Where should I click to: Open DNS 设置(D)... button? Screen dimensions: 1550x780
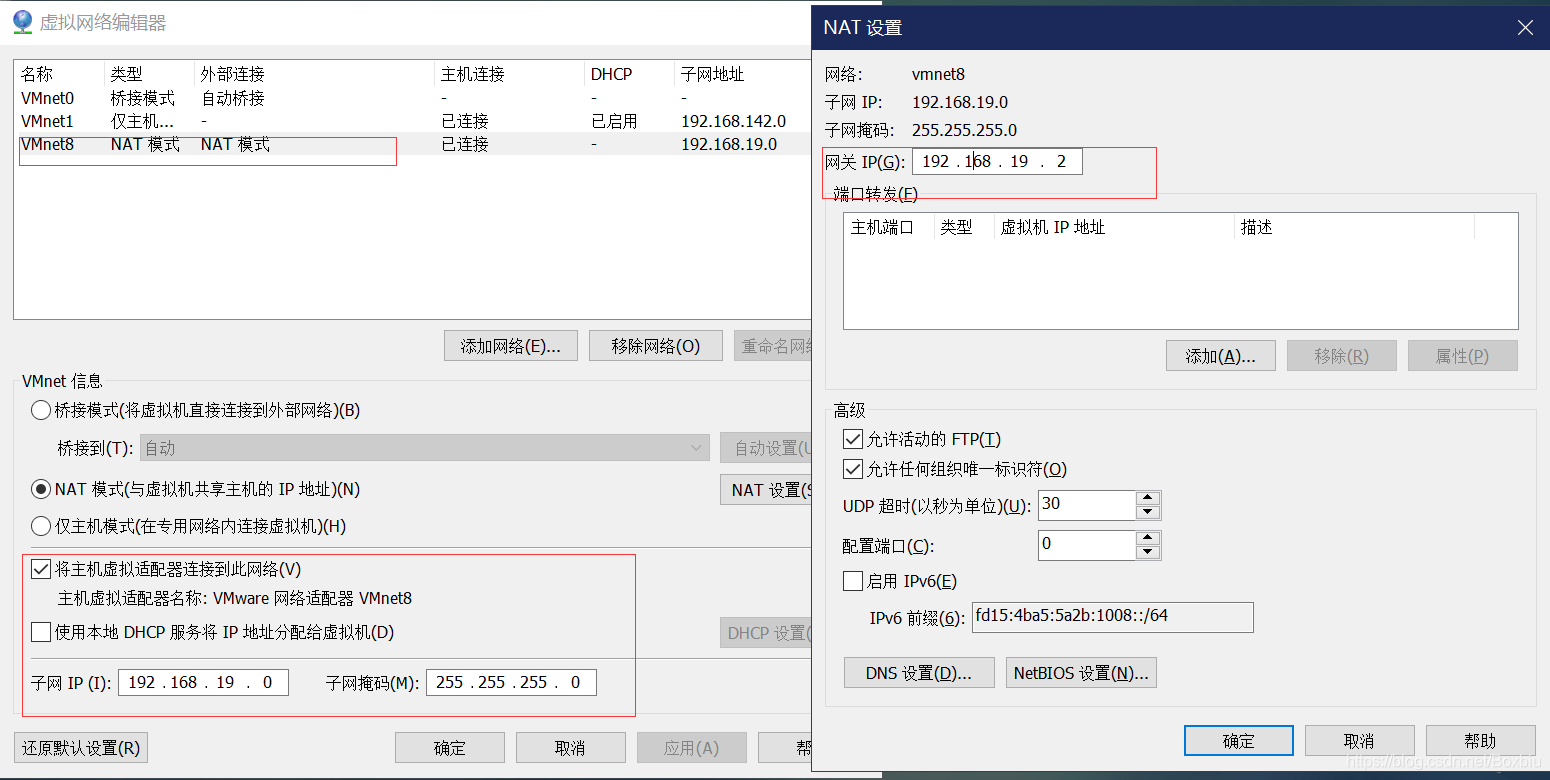tap(919, 673)
